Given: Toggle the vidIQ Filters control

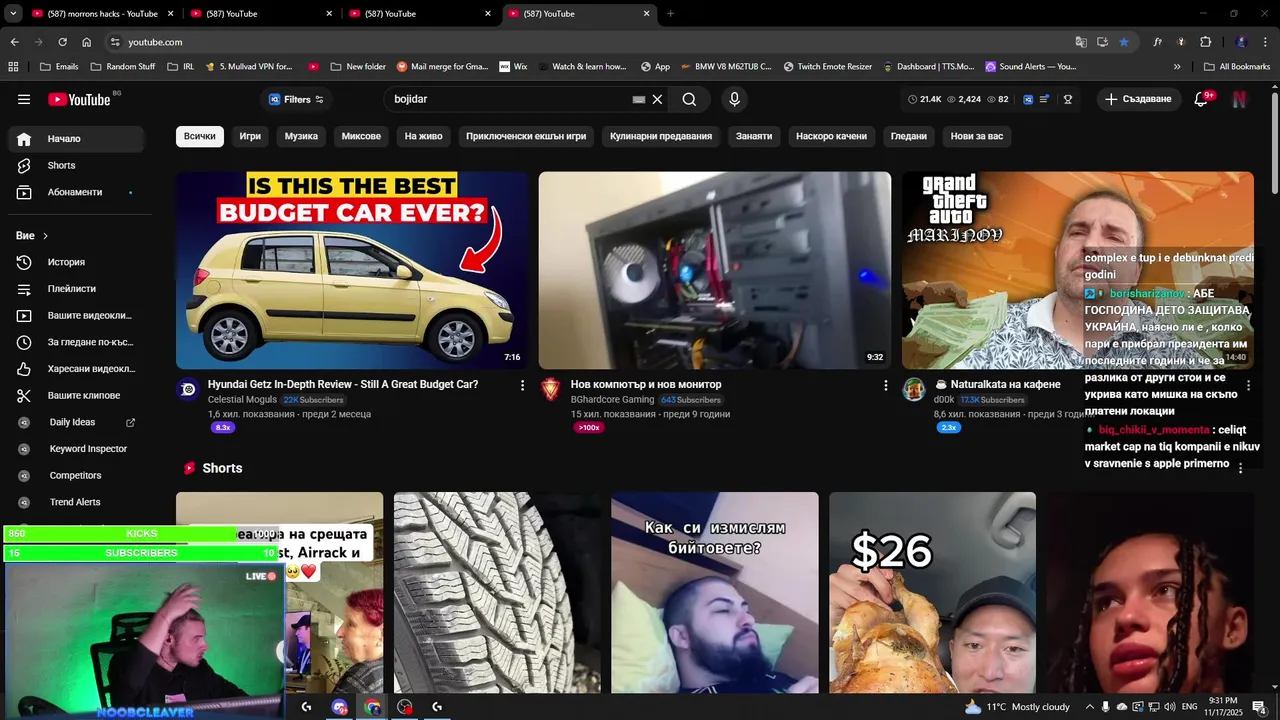Looking at the screenshot, I should (x=297, y=99).
